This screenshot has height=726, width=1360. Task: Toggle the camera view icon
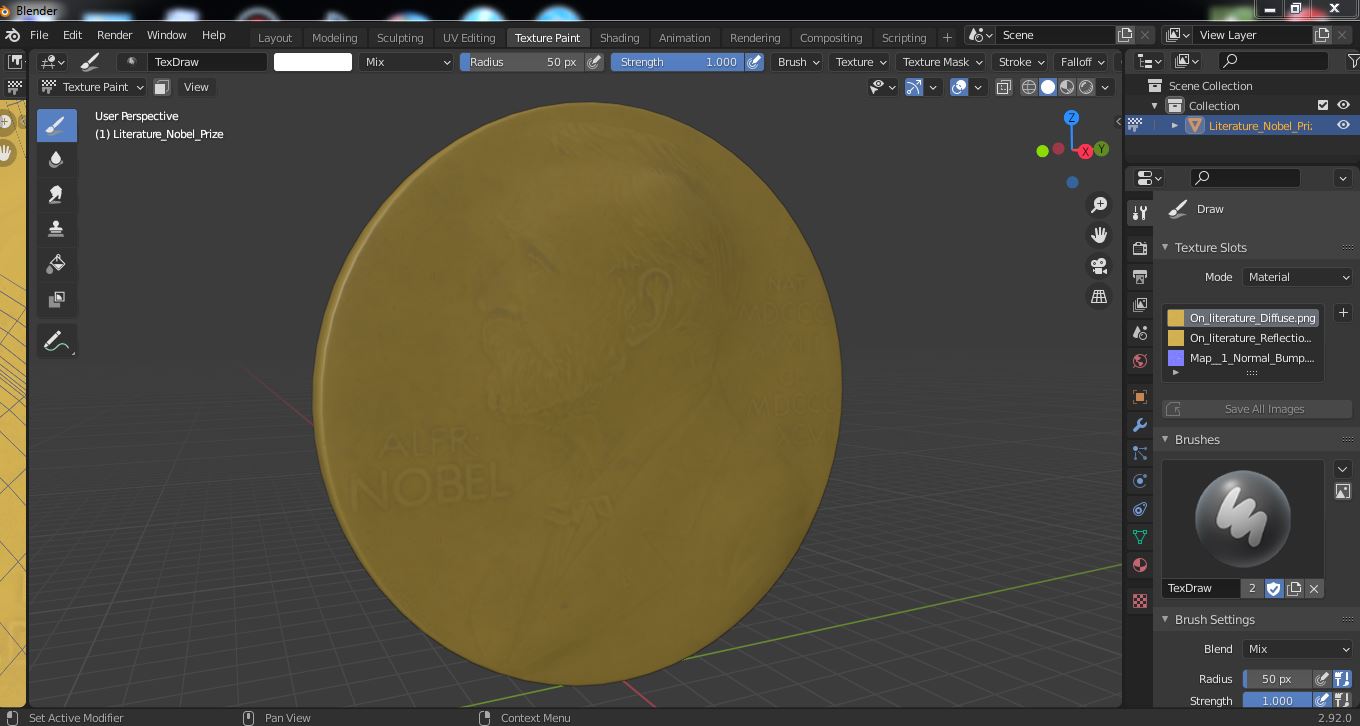tap(1099, 266)
